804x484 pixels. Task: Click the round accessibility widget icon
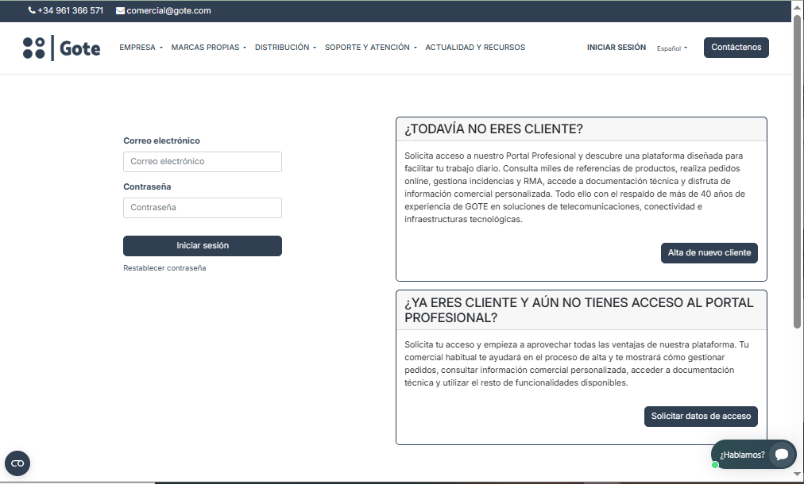[x=17, y=463]
